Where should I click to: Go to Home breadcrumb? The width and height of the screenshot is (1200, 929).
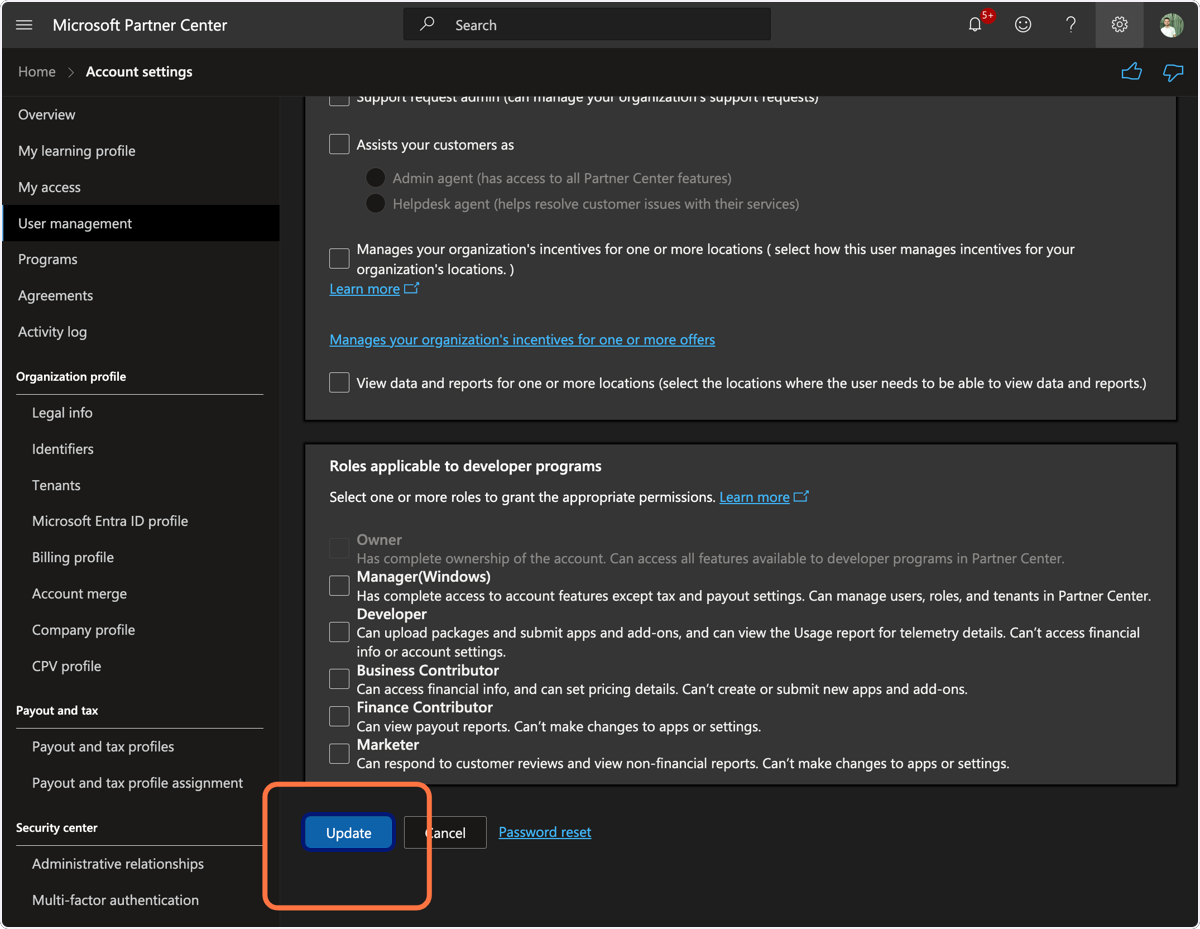pos(37,72)
